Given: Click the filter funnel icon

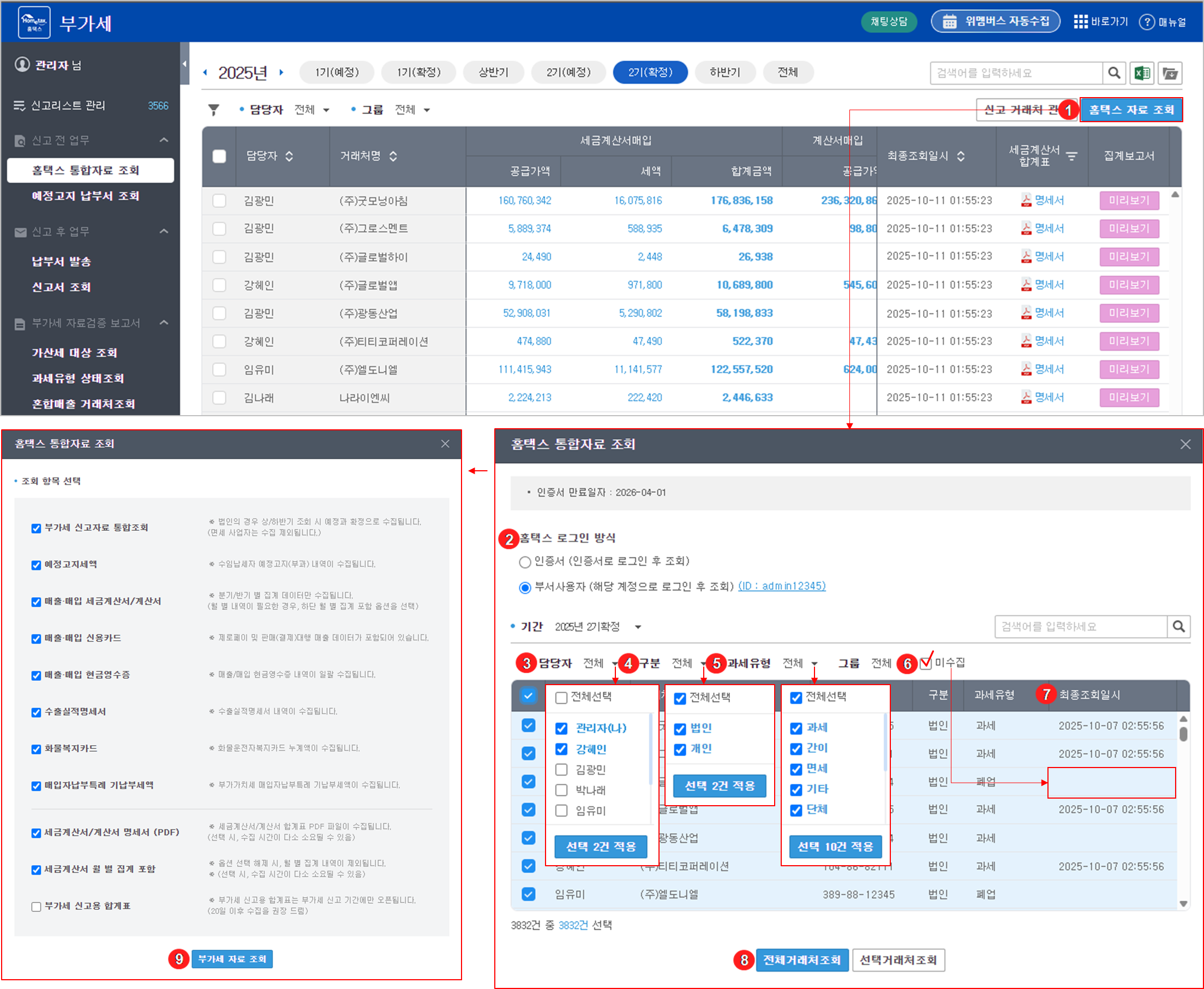Looking at the screenshot, I should [214, 110].
